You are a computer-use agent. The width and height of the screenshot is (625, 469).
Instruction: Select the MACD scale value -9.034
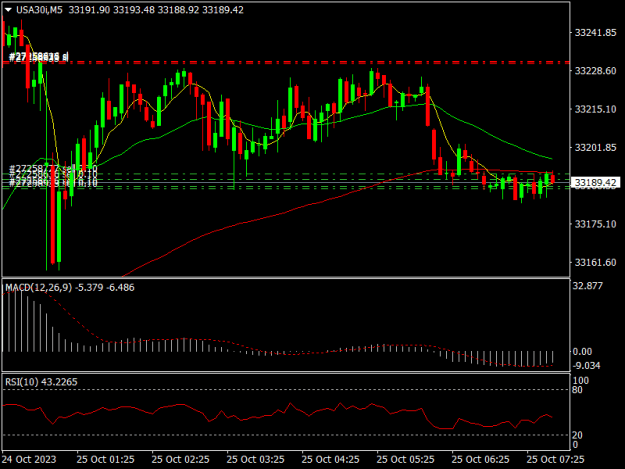586,365
